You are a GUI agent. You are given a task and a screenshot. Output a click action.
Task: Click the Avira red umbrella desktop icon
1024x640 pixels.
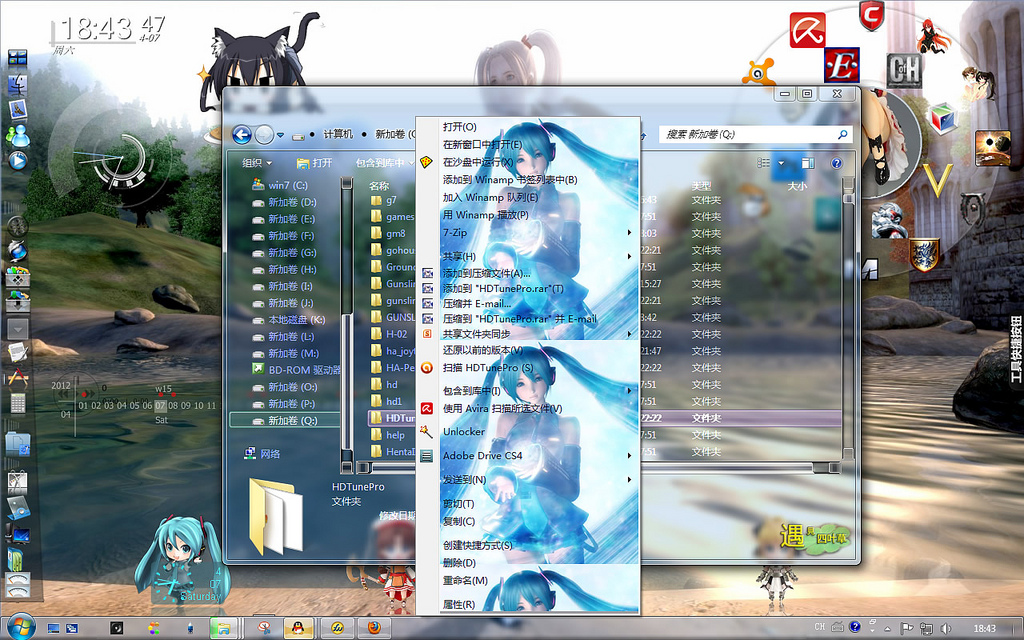coord(807,30)
